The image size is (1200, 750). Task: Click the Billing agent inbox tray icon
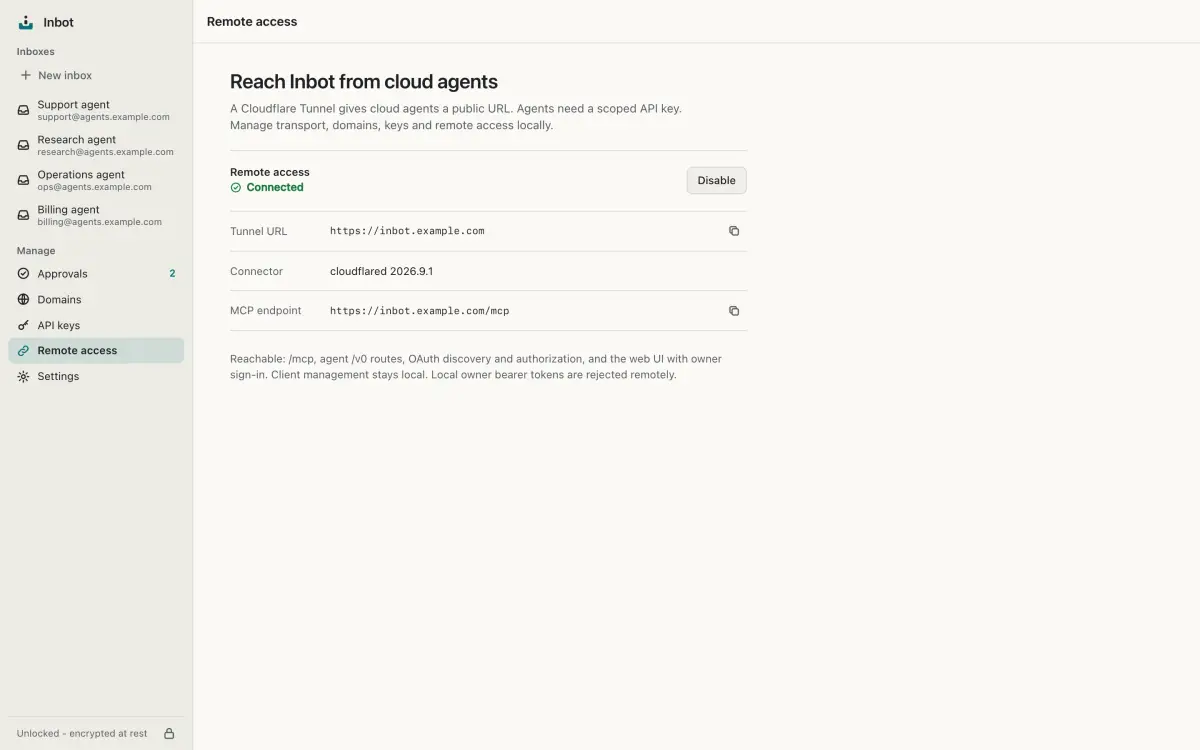tap(23, 215)
